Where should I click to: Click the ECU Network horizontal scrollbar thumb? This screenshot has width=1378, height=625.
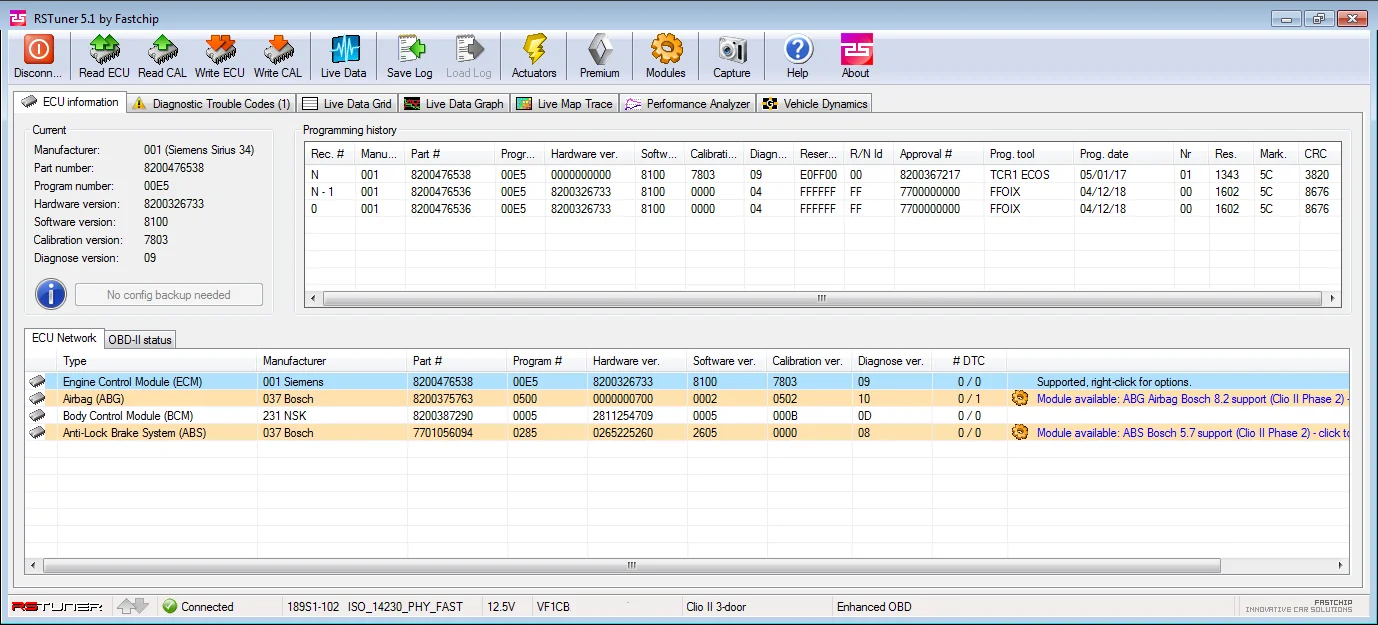[x=631, y=565]
